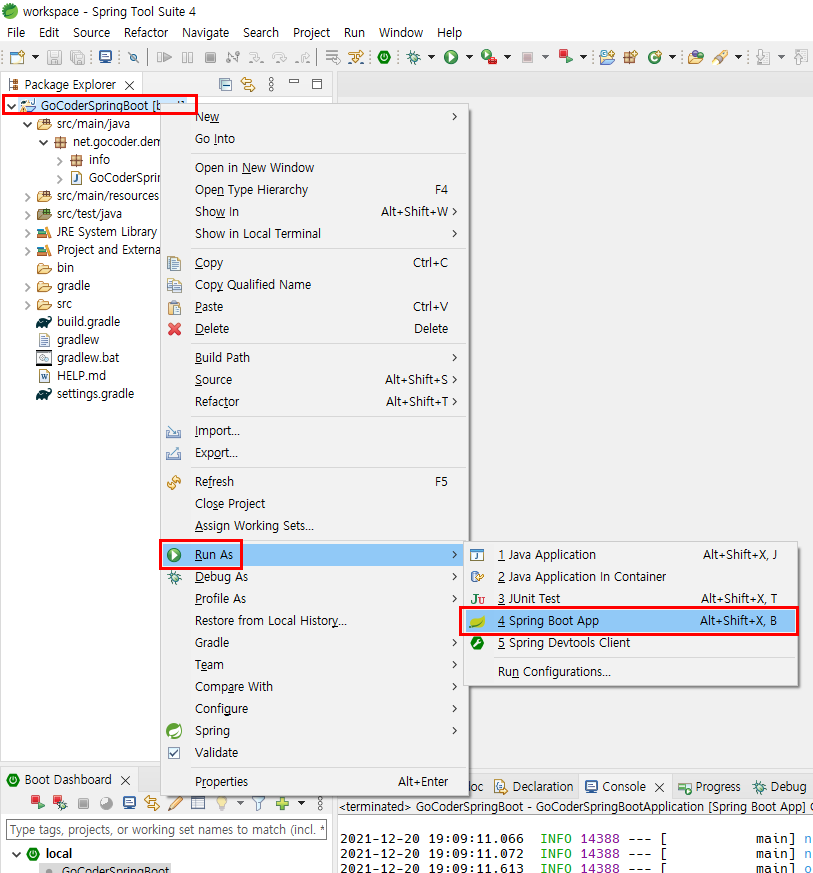Click the Suspend toolbar icon
Screen dimensions: 813x873
(187, 57)
